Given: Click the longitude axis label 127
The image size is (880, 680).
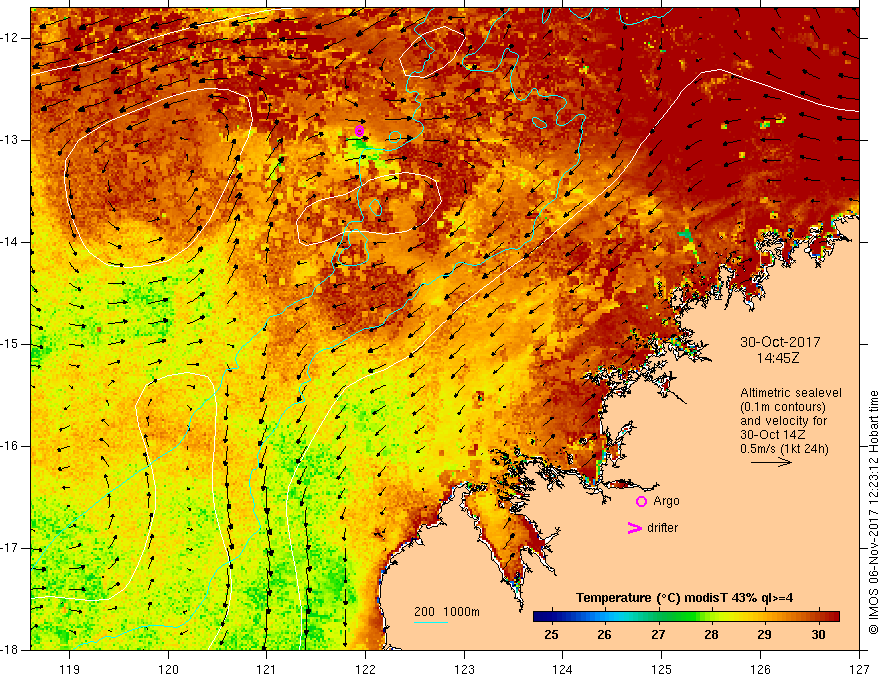Looking at the screenshot, I should [x=859, y=669].
